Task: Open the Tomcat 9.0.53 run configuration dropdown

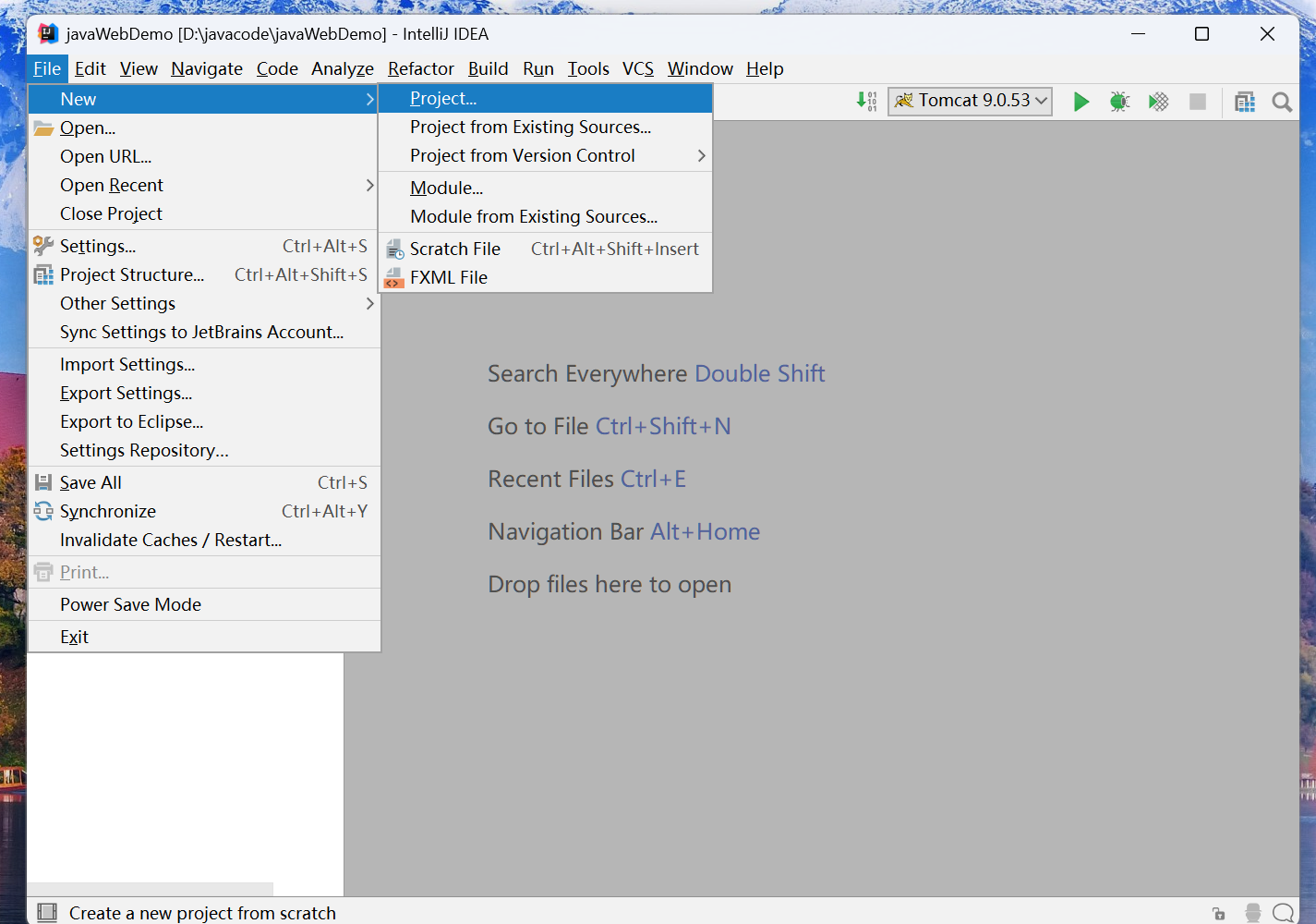Action: tap(970, 101)
